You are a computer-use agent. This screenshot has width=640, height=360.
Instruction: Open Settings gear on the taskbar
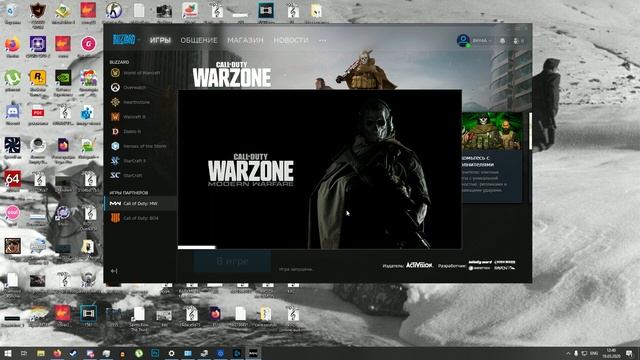(171, 353)
